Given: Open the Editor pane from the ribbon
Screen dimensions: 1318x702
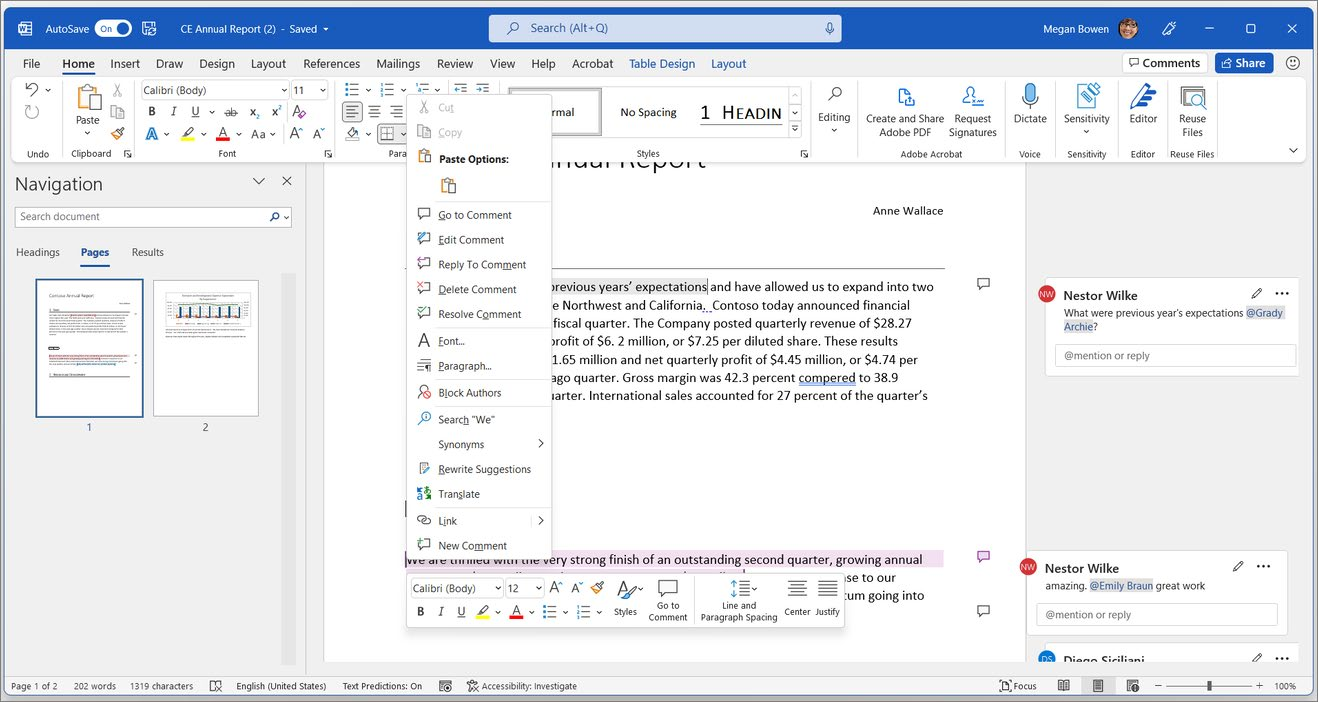Looking at the screenshot, I should [1143, 104].
